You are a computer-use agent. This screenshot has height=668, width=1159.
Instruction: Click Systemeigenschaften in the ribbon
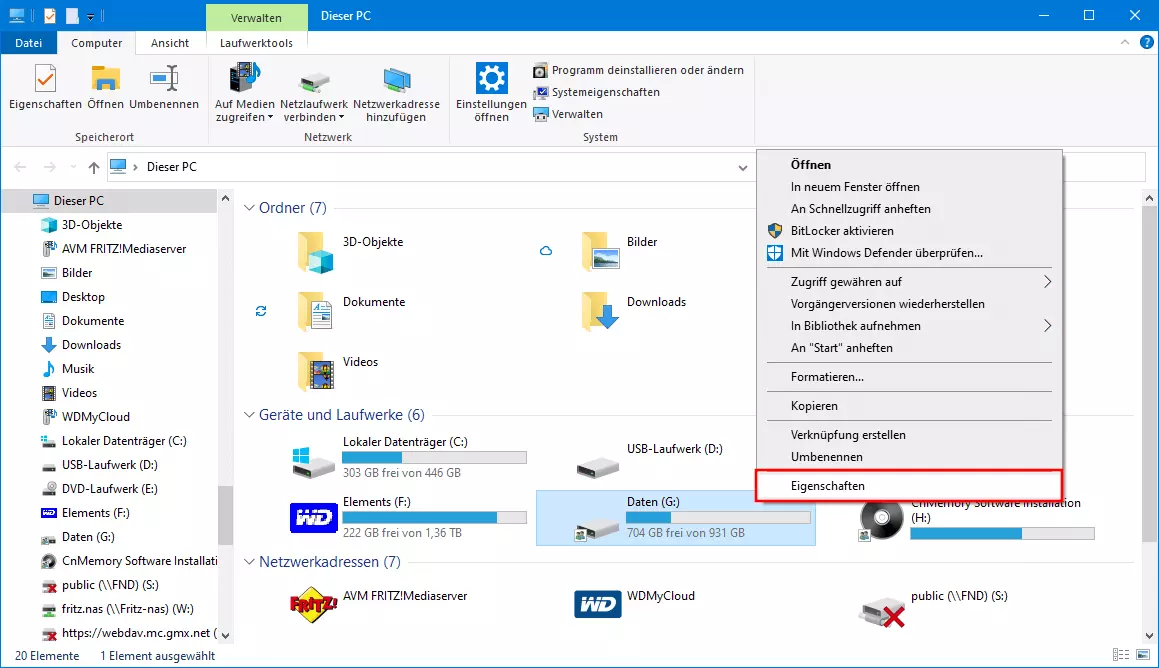[597, 92]
